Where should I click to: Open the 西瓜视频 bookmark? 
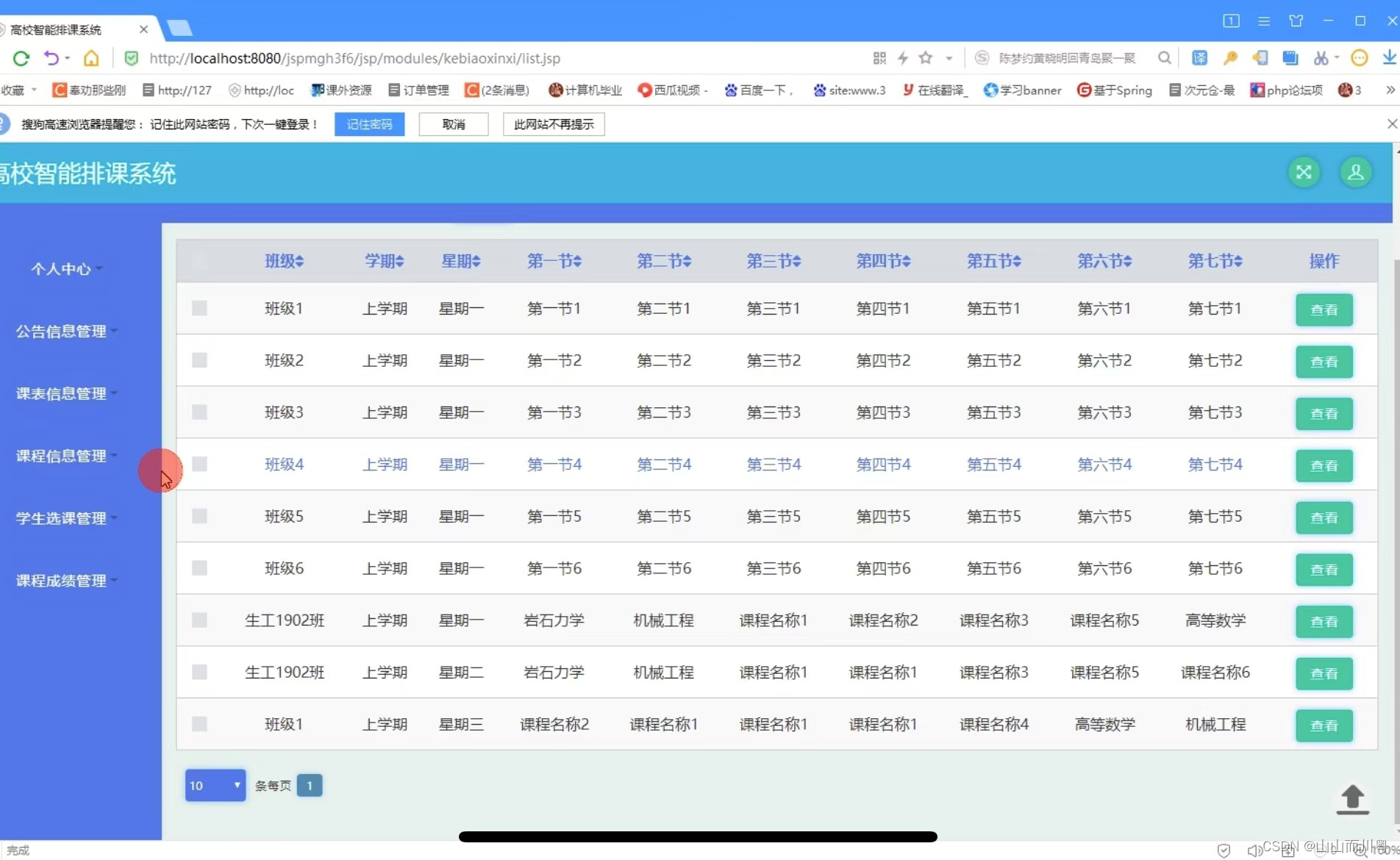click(x=673, y=90)
